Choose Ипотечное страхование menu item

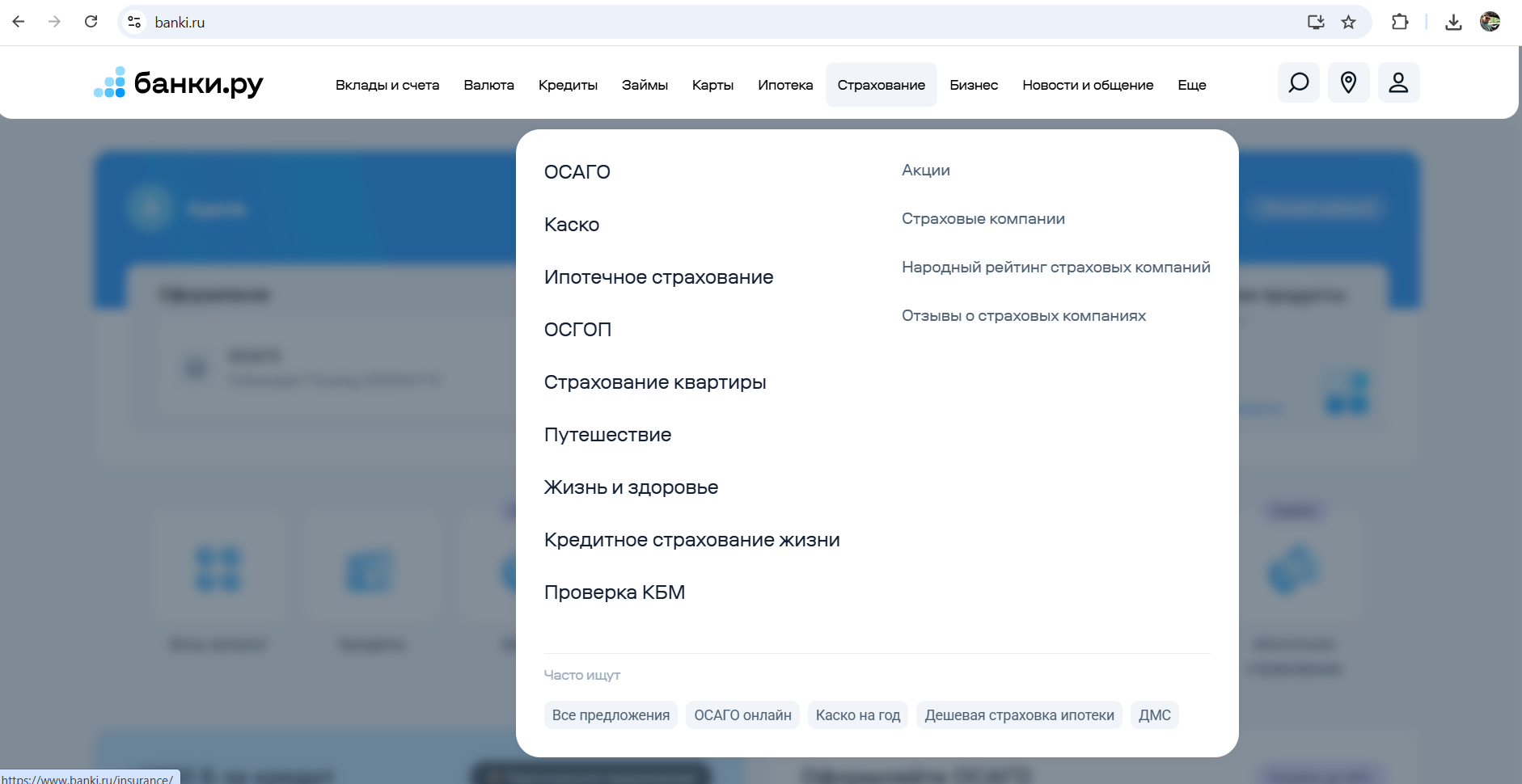[658, 277]
